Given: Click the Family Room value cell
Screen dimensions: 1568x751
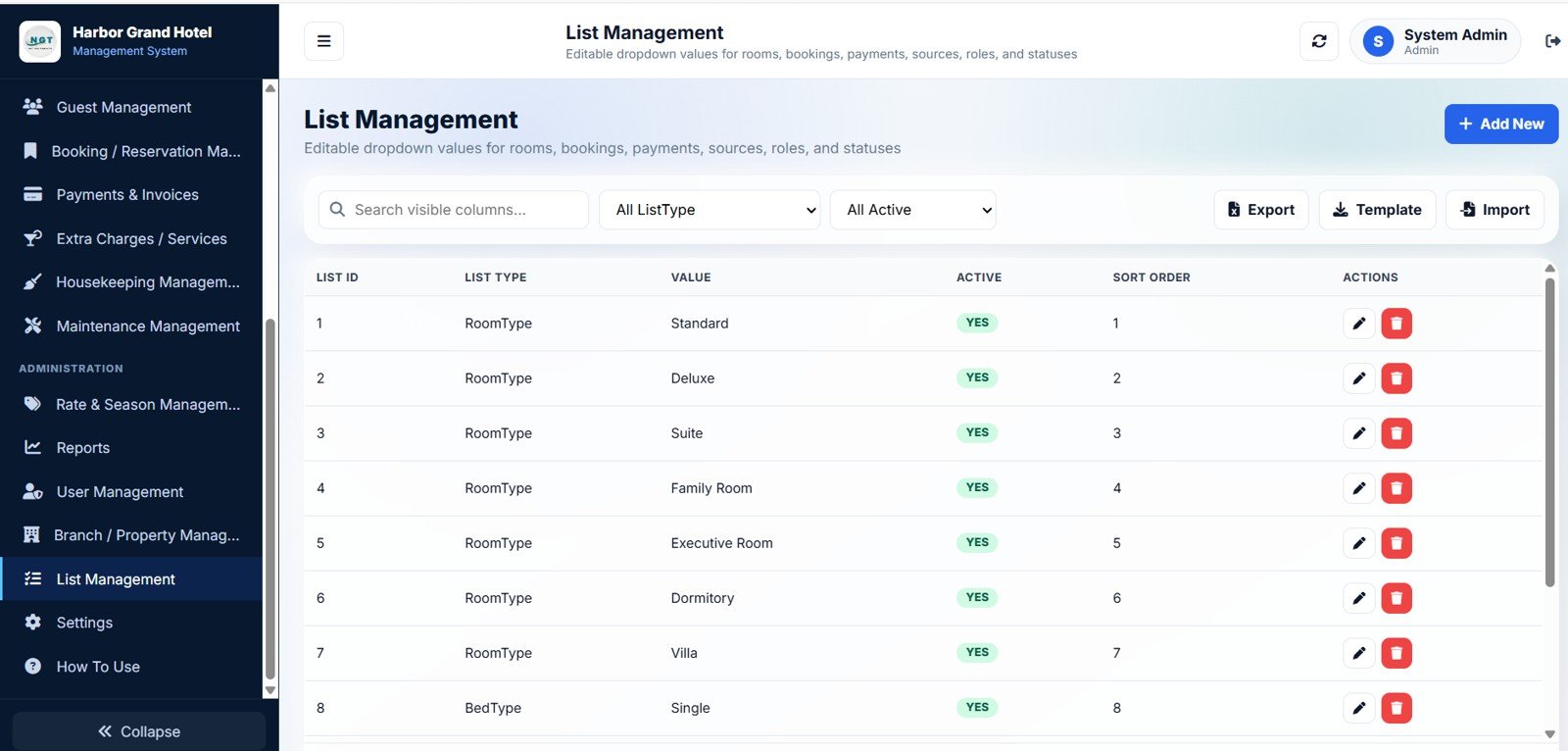Looking at the screenshot, I should [711, 488].
